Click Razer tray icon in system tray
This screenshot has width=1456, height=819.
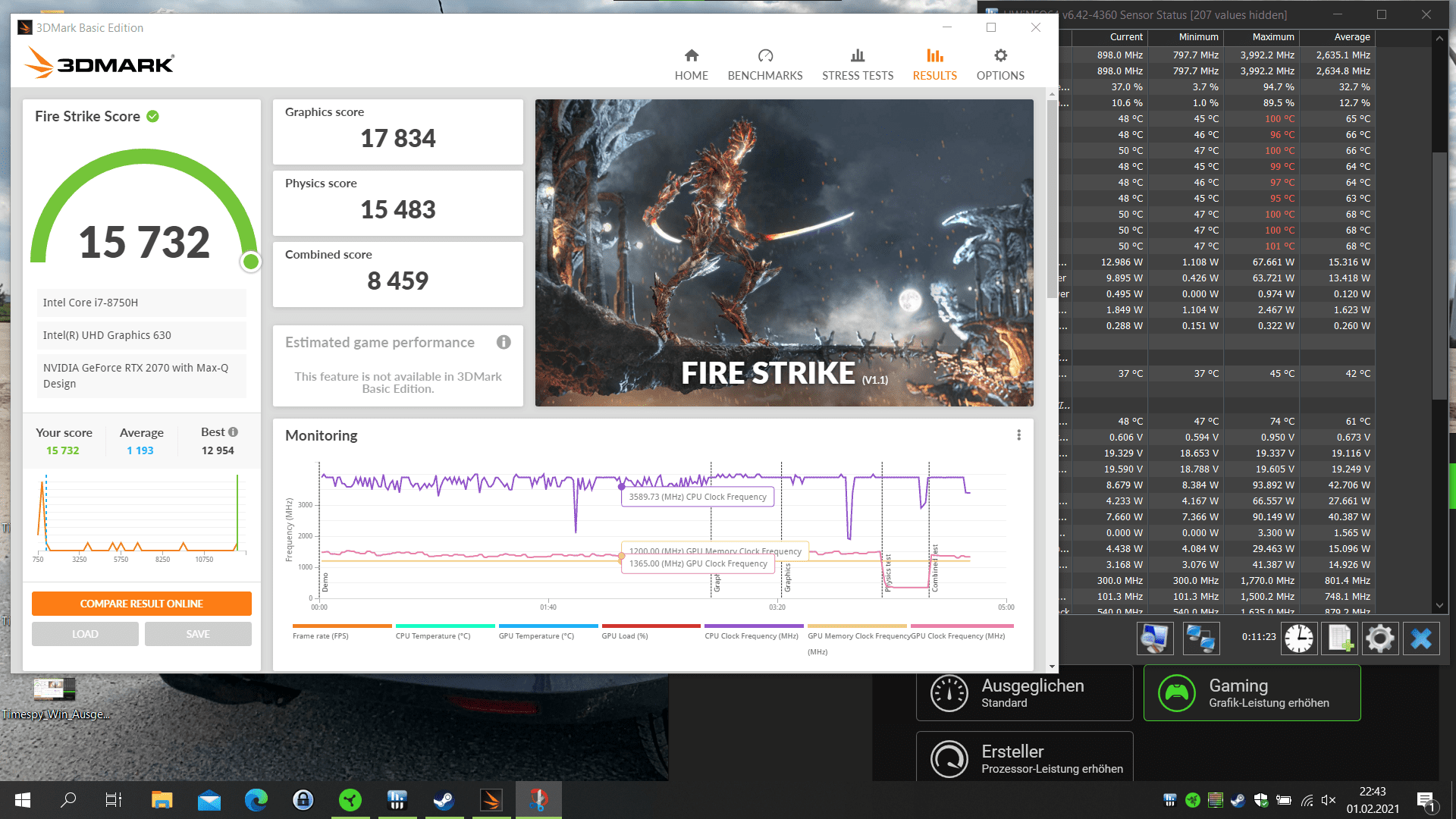(x=1193, y=800)
